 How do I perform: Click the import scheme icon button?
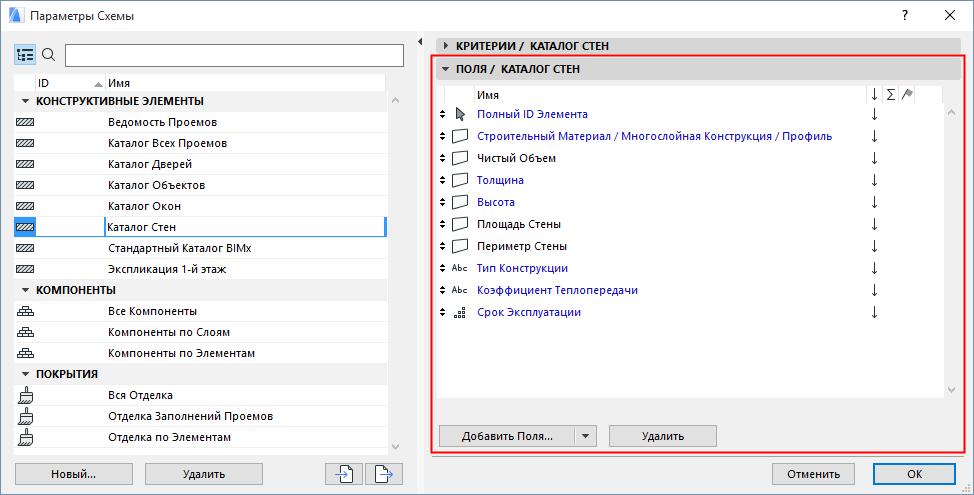(x=344, y=474)
